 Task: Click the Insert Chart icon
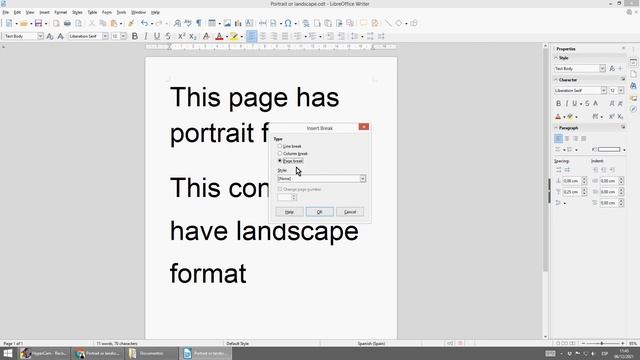coord(238,23)
